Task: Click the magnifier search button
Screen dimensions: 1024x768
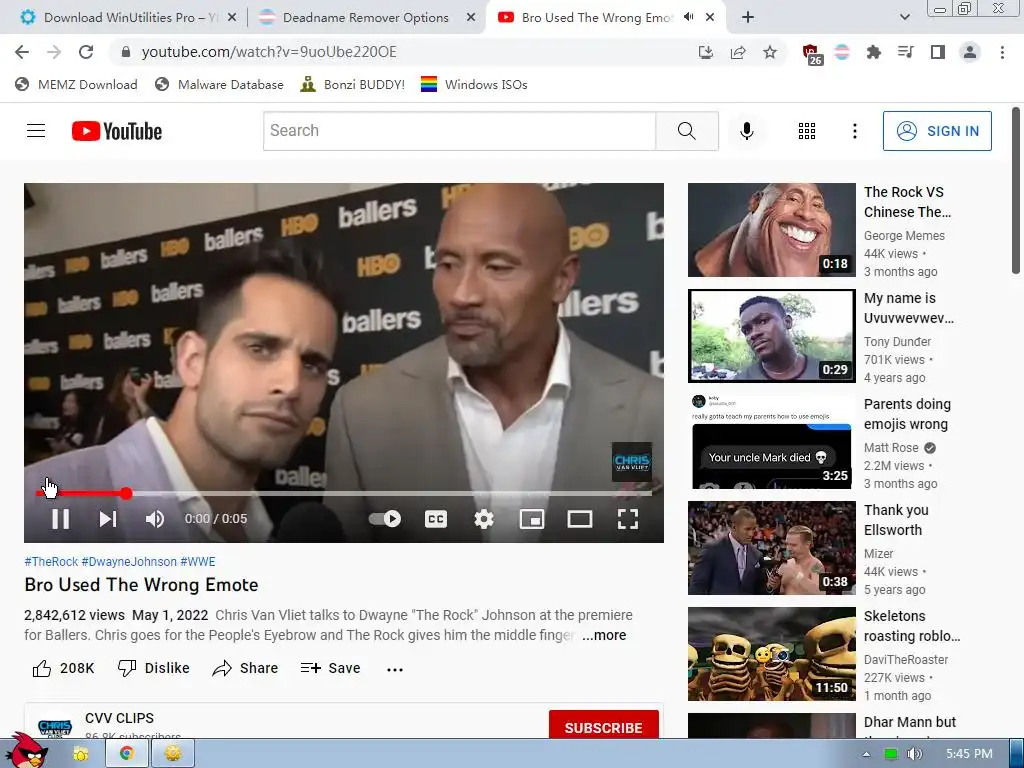Action: 686,131
